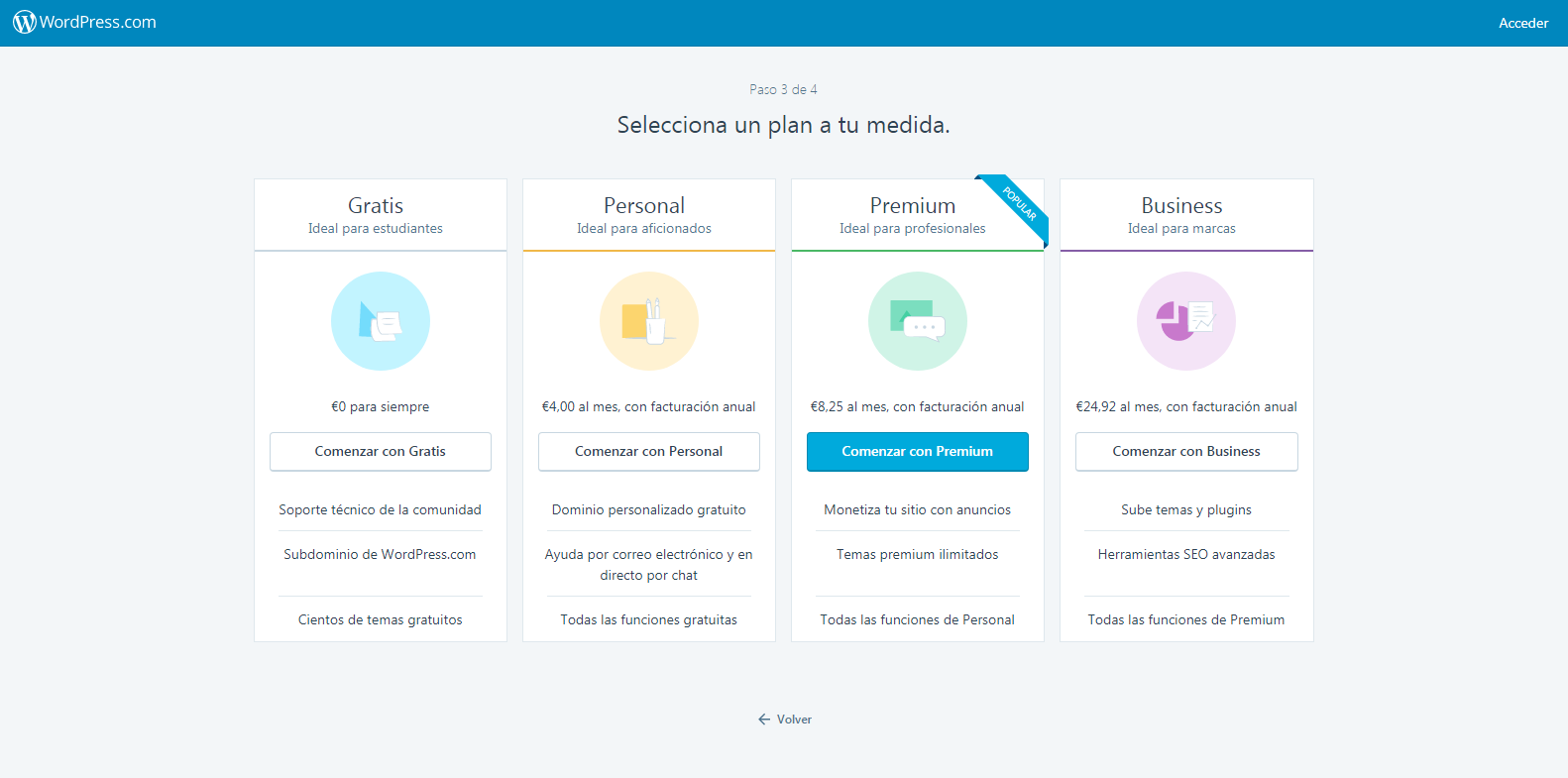Click 'Selecciona un plan a tu medida' heading
Screen dimensions: 1568x778
(783, 125)
